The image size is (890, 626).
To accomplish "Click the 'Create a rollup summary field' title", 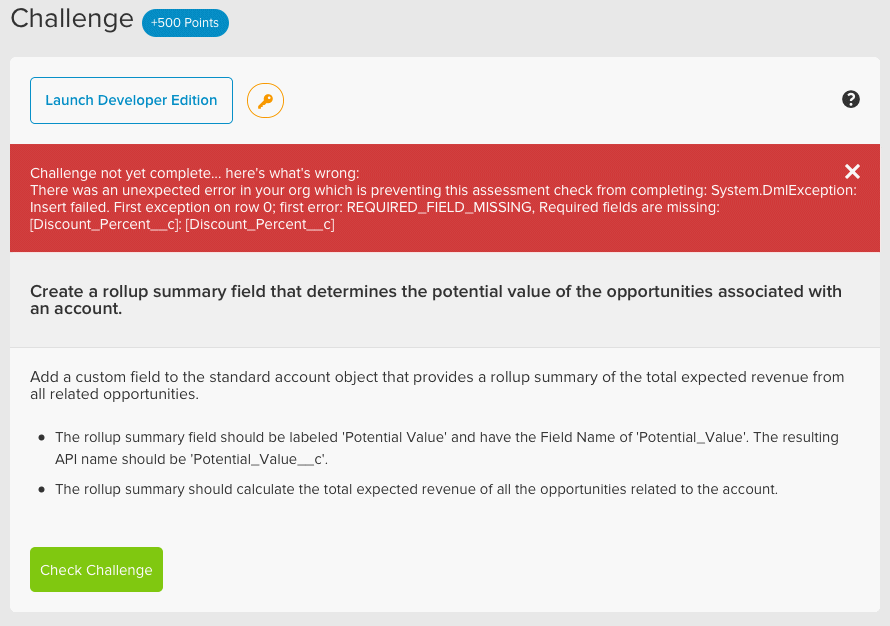I will tap(435, 291).
